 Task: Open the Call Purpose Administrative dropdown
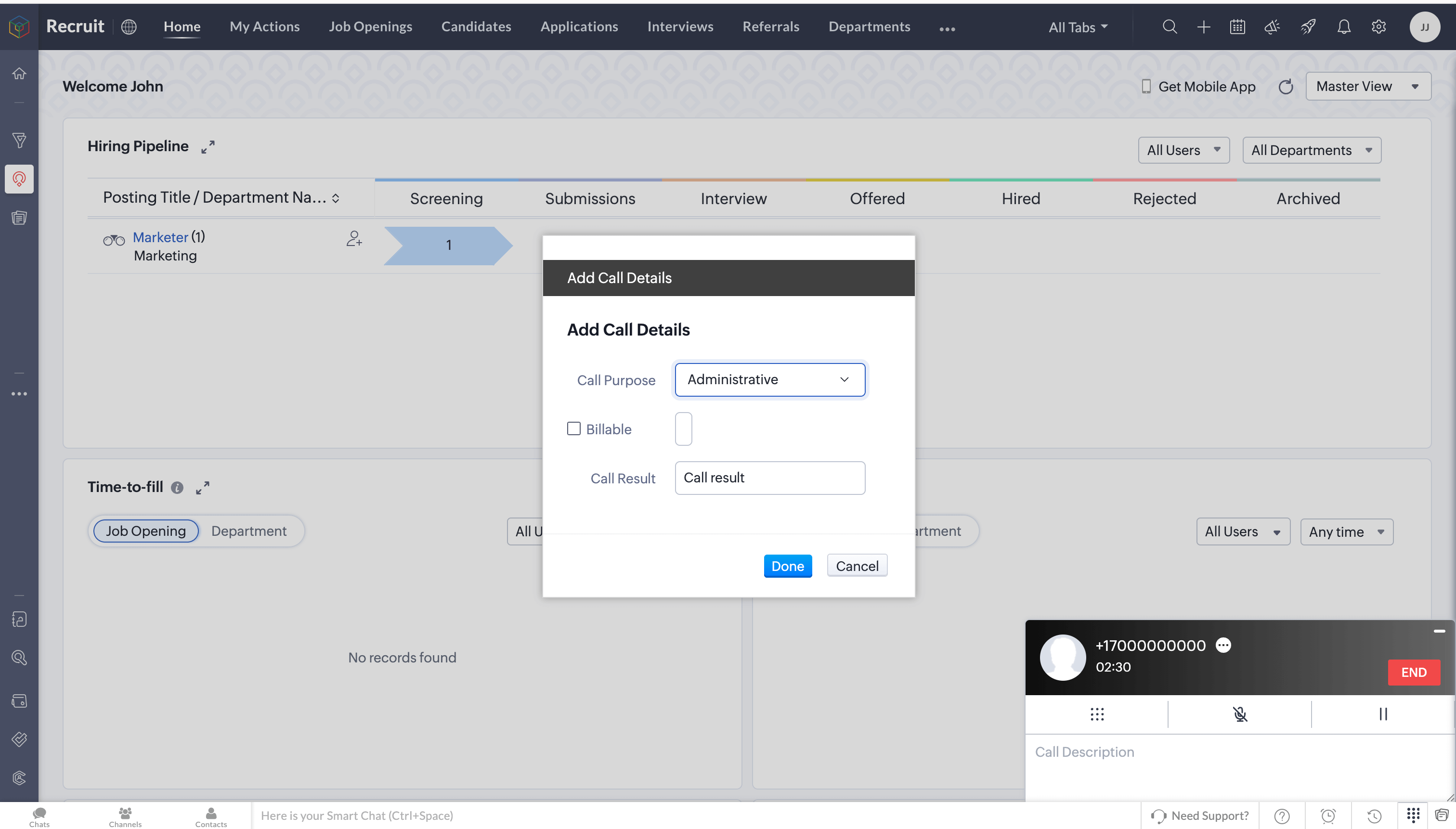[x=769, y=380]
